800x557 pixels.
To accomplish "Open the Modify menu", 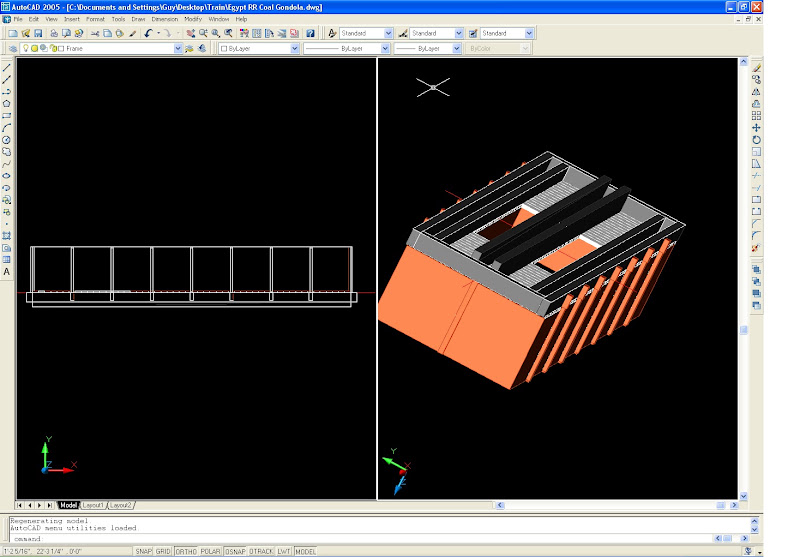I will click(193, 19).
